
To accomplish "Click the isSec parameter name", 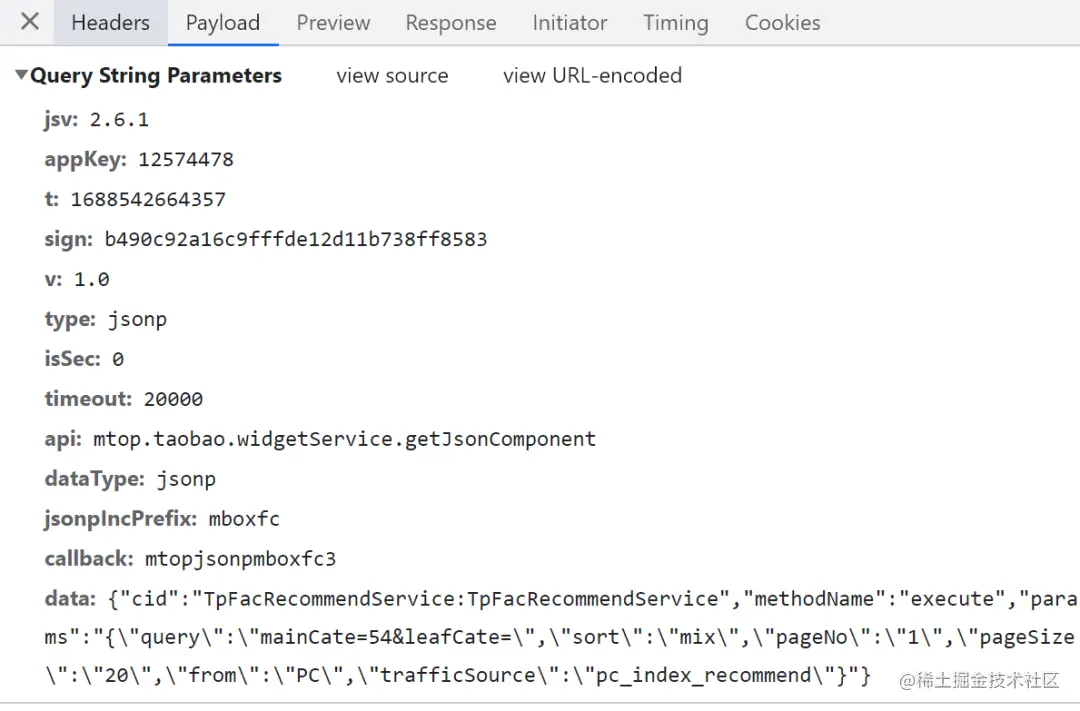I will pyautogui.click(x=72, y=360).
